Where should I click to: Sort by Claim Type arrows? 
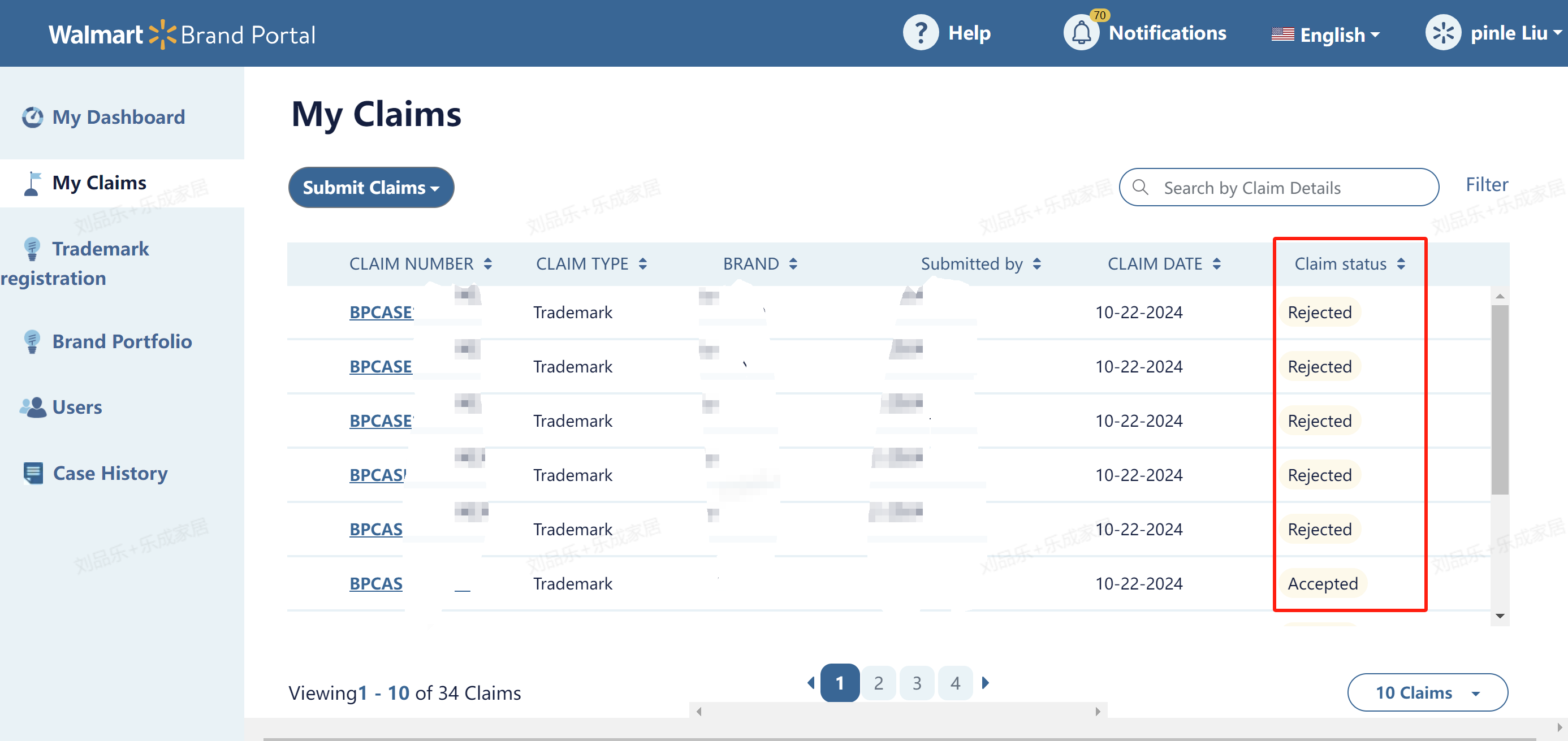coord(643,263)
